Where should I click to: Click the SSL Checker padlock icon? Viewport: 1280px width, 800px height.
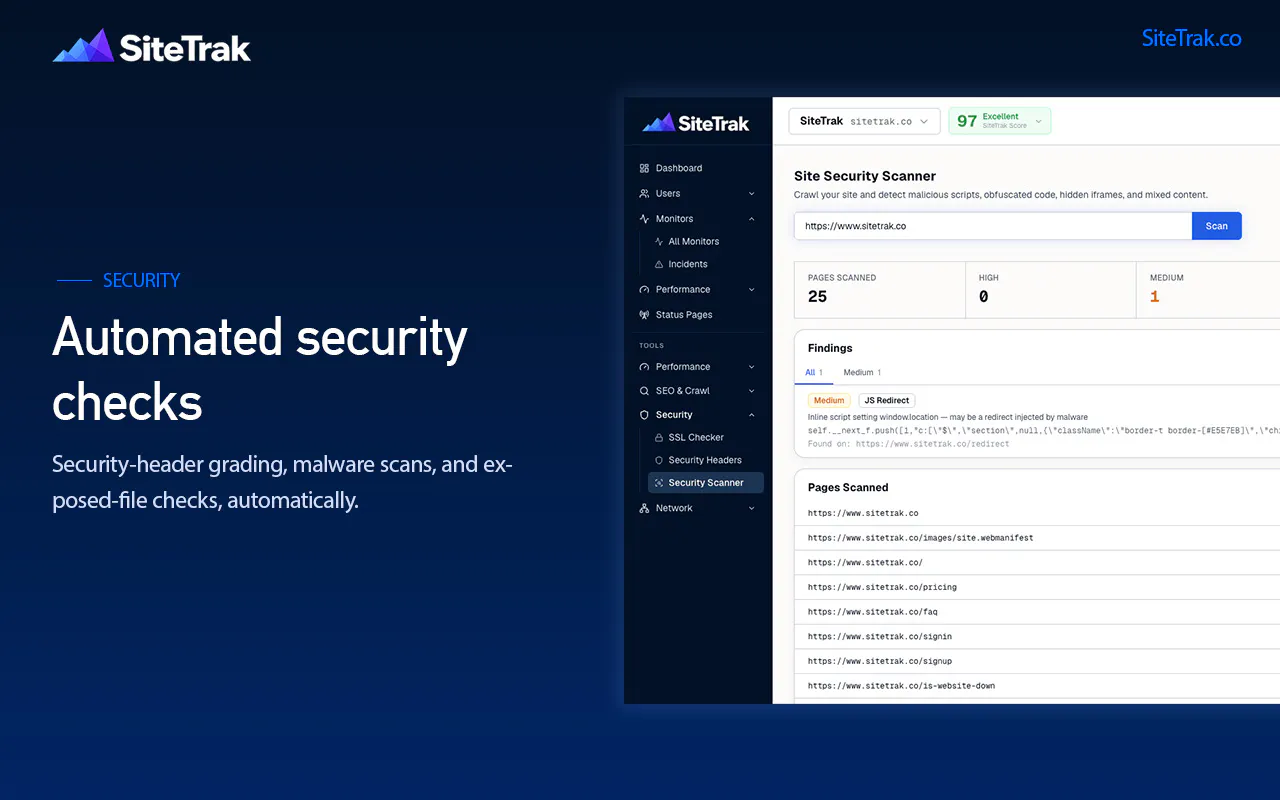(659, 437)
